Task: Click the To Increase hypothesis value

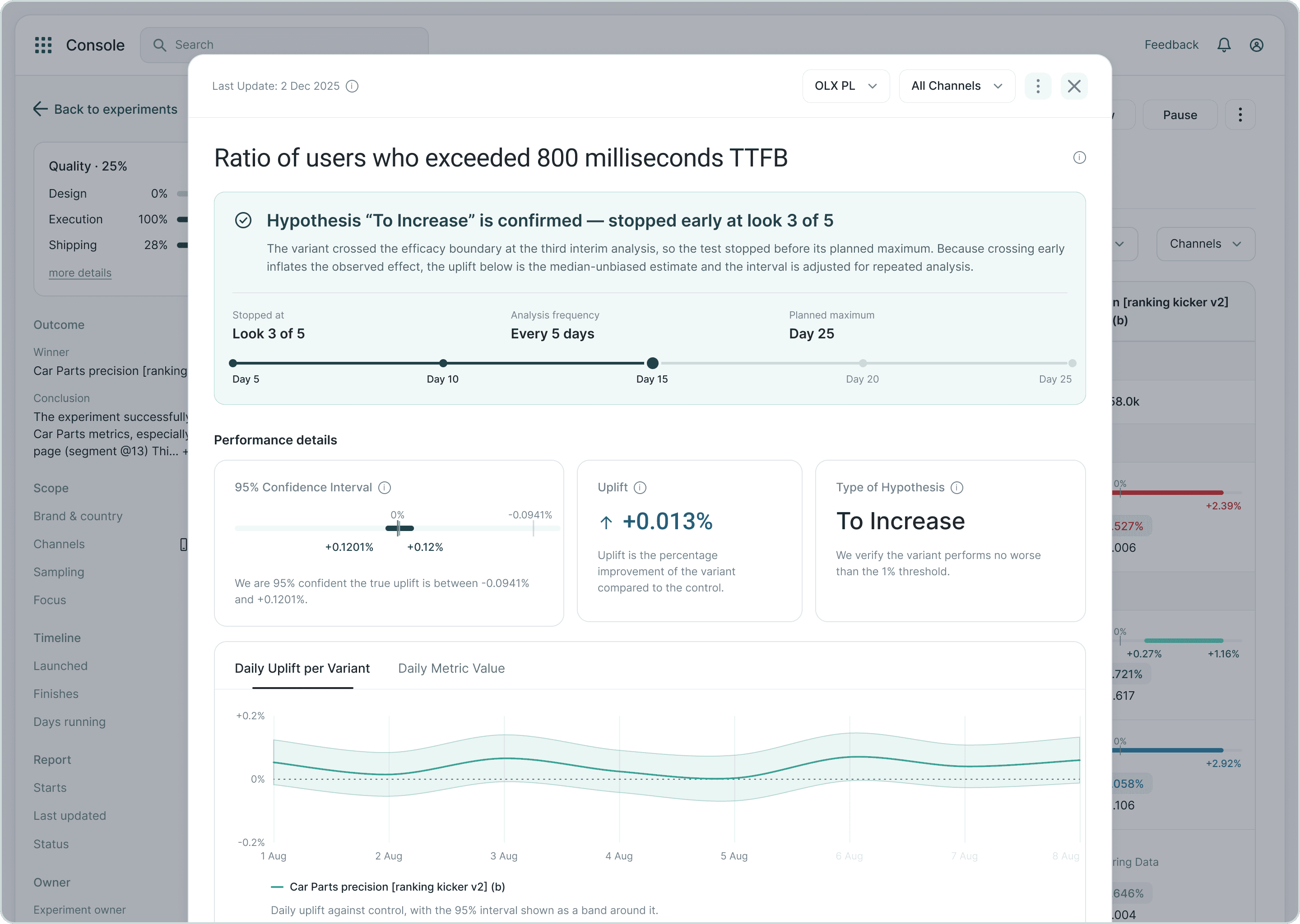Action: 901,521
